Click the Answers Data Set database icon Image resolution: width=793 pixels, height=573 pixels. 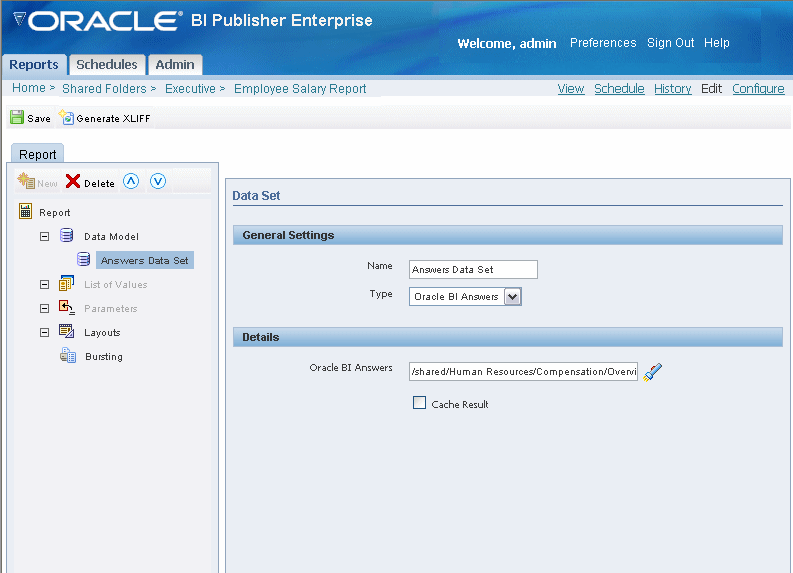coord(83,259)
